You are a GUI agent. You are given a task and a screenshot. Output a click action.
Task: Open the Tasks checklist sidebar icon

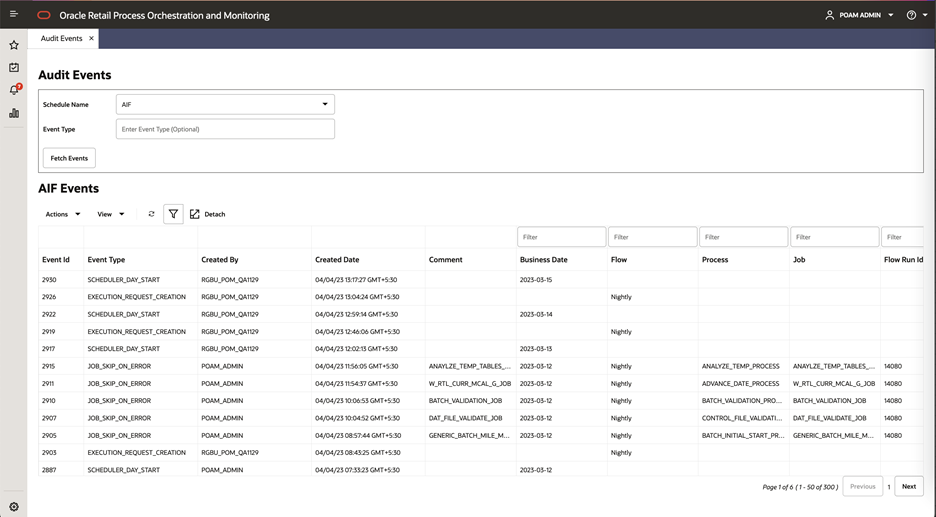[14, 67]
